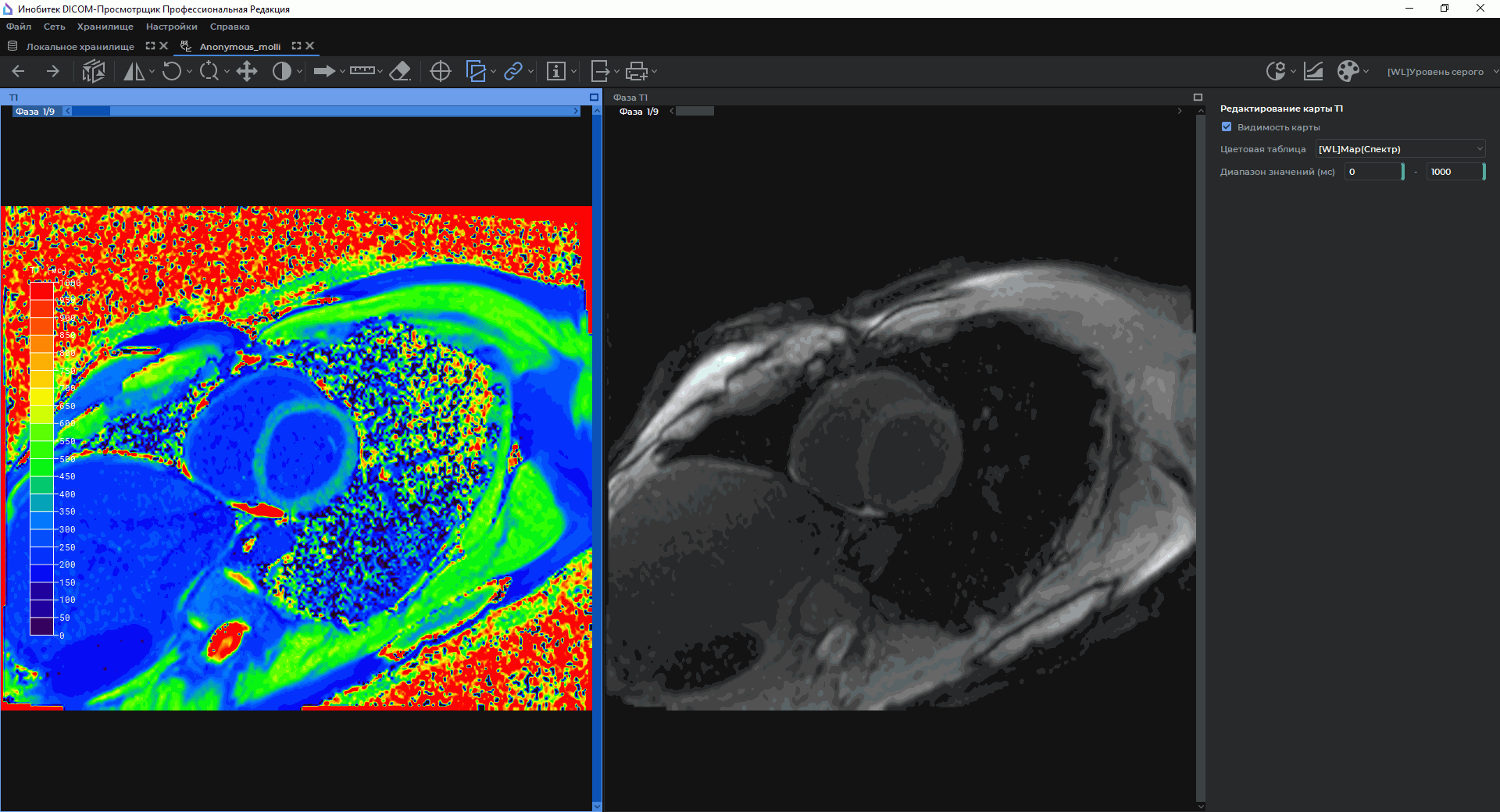Click the next phase arrow in T1 panel
The height and width of the screenshot is (812, 1500).
tap(576, 112)
